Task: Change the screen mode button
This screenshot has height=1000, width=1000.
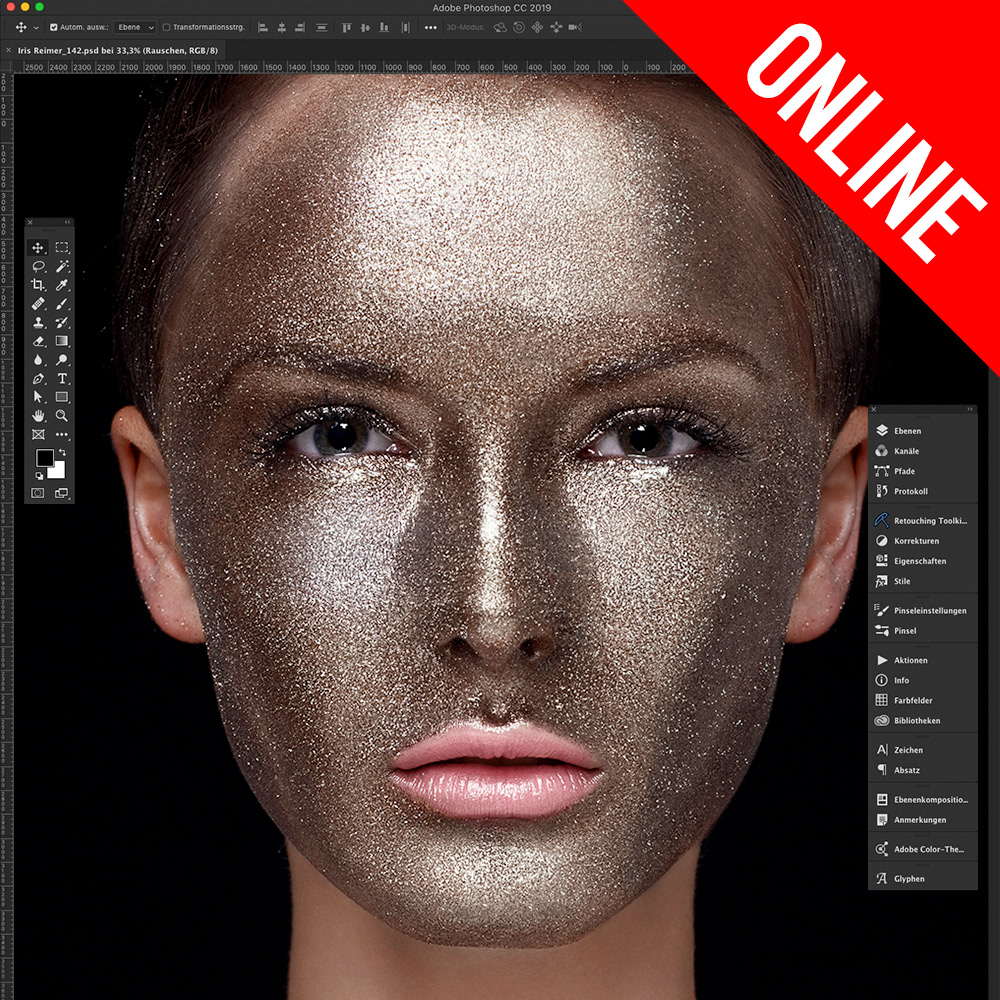Action: [x=62, y=493]
